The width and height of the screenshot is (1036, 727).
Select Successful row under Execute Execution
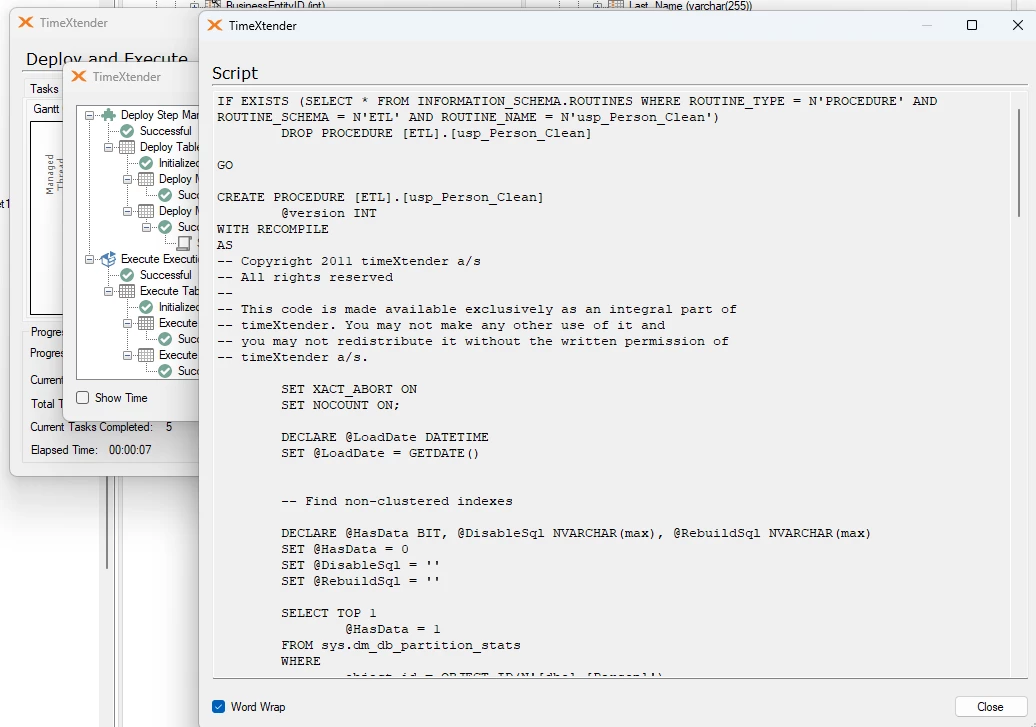pyautogui.click(x=165, y=275)
